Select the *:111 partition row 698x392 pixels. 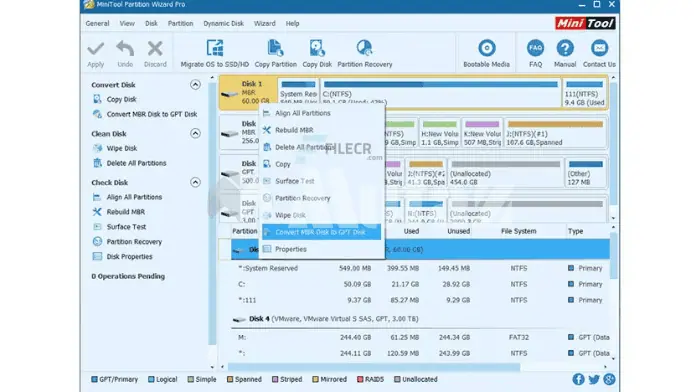point(420,300)
